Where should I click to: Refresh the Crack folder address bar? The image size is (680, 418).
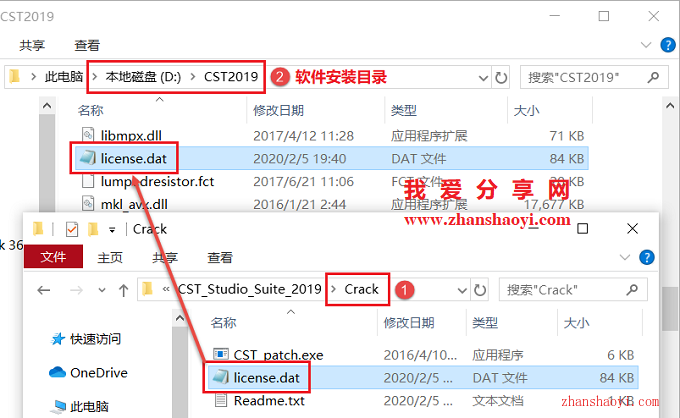click(x=480, y=290)
